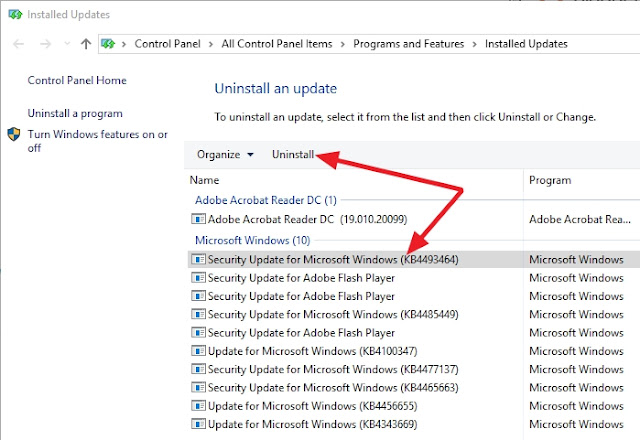Click the icon next to KB4493464 update
Image resolution: width=640 pixels, height=440 pixels.
tap(198, 258)
